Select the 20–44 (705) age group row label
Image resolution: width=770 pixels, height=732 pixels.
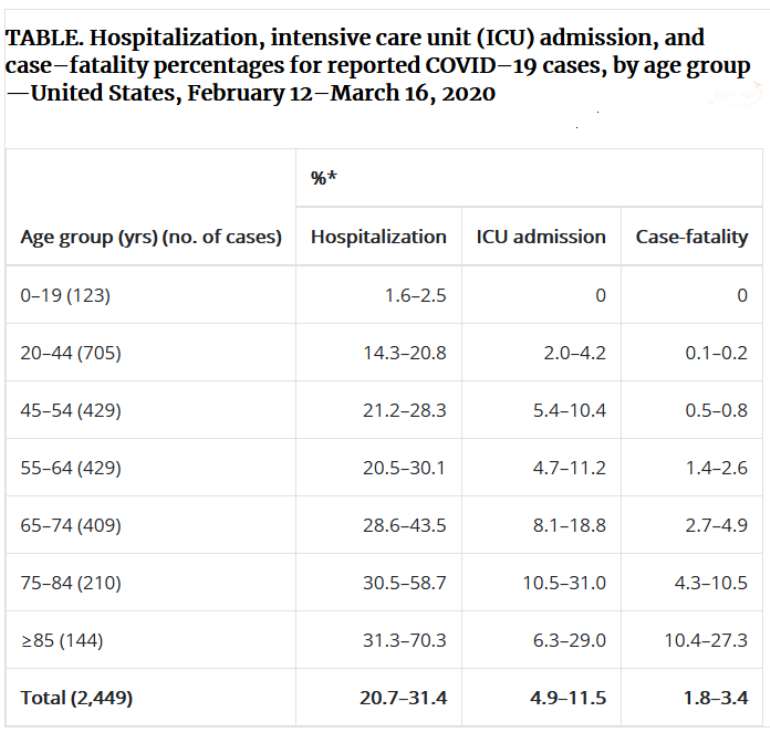[x=69, y=353]
